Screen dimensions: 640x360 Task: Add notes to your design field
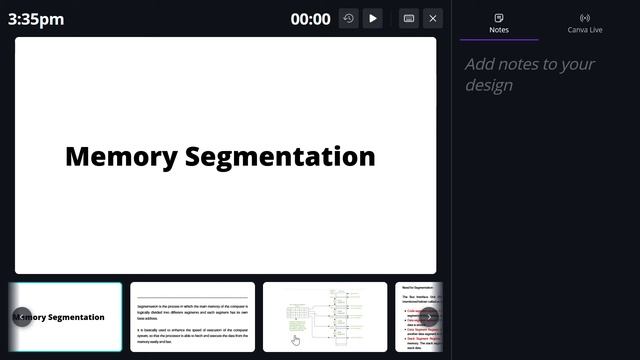pyautogui.click(x=529, y=75)
